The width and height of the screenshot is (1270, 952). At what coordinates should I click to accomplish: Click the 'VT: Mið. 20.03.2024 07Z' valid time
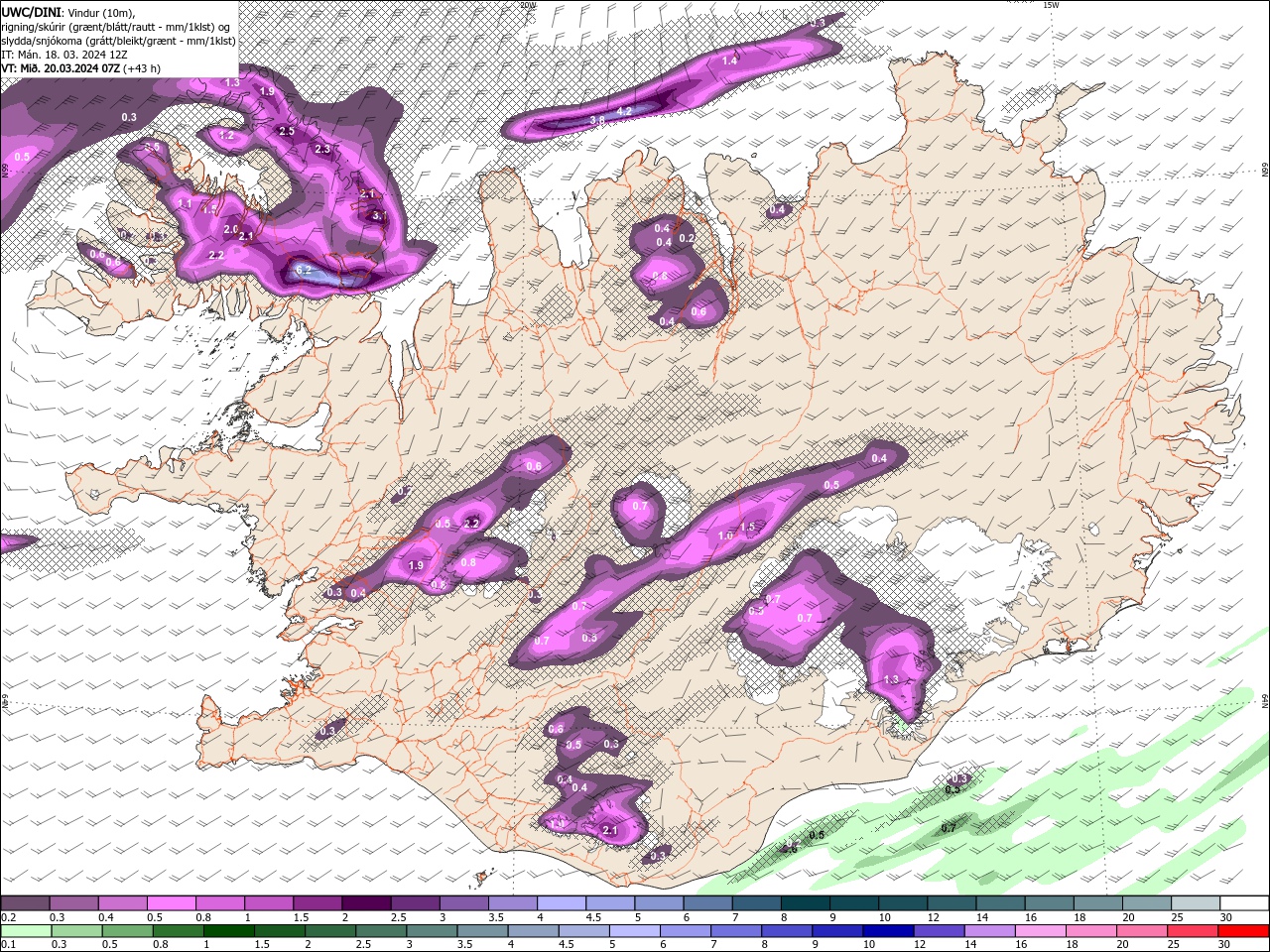[x=61, y=68]
